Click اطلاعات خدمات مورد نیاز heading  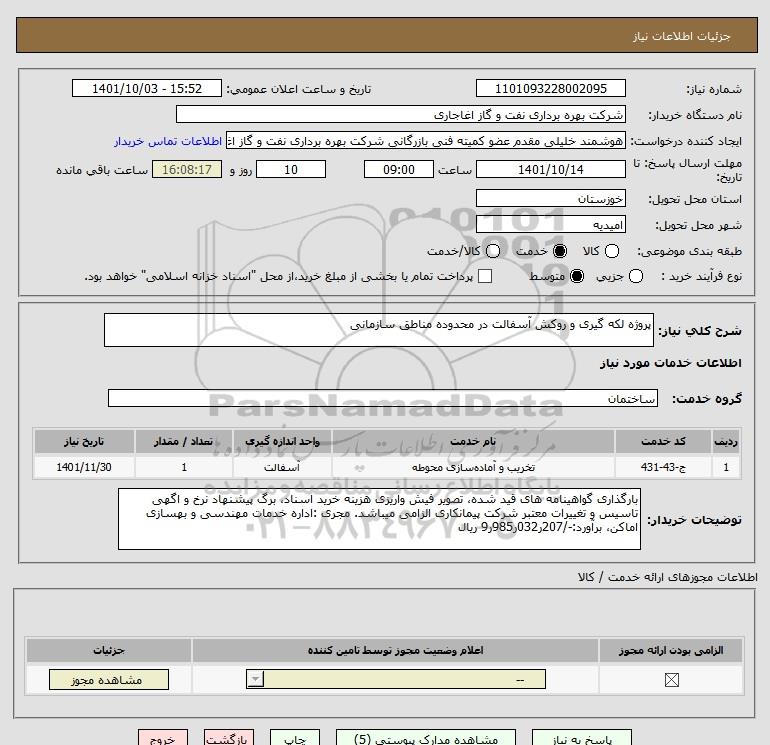coord(670,363)
